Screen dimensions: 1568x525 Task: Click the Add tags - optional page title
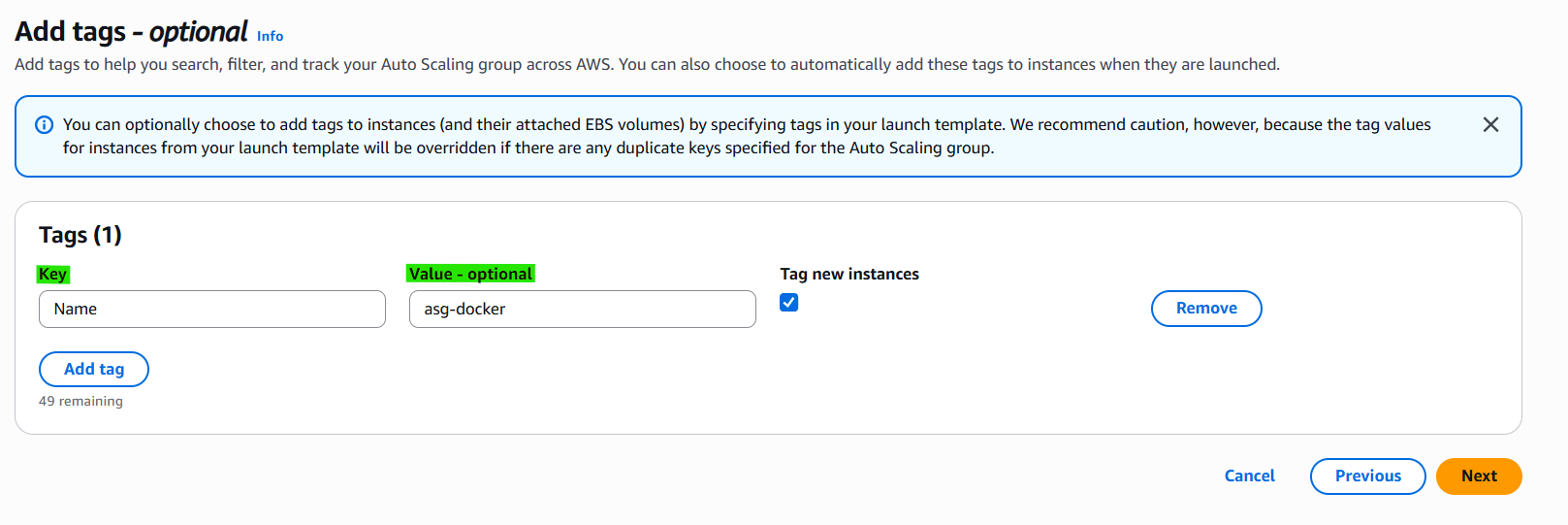pyautogui.click(x=131, y=32)
